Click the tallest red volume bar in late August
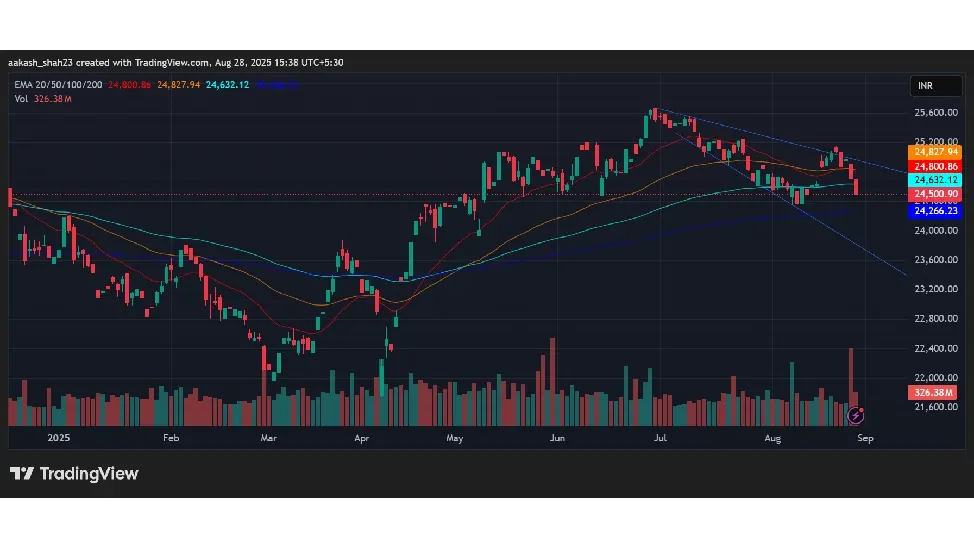974x548 pixels. coord(851,386)
